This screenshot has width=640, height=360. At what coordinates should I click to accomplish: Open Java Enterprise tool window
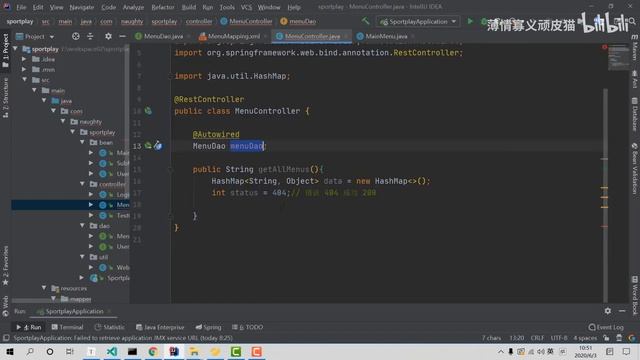(160, 327)
